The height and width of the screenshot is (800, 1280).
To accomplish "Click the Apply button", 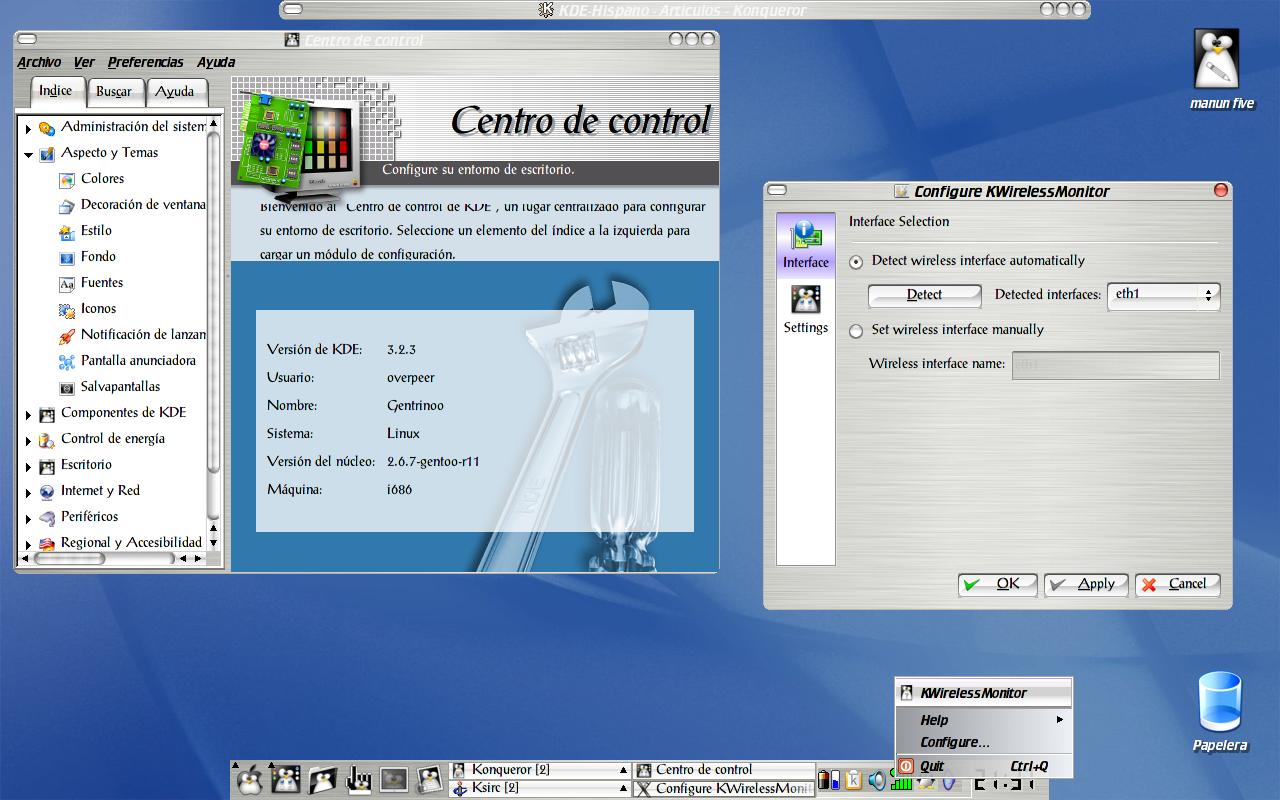I will (x=1086, y=584).
